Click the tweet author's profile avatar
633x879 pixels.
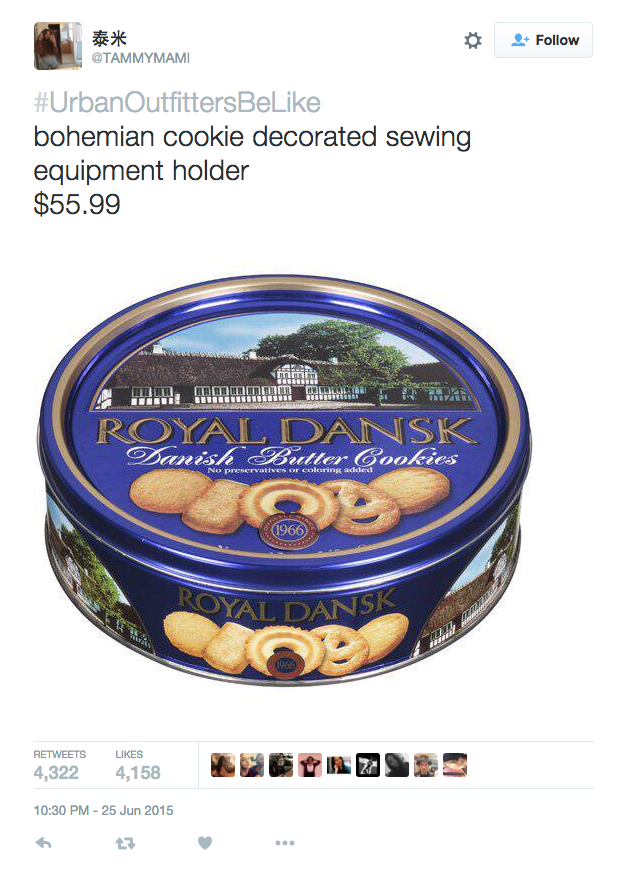[58, 46]
